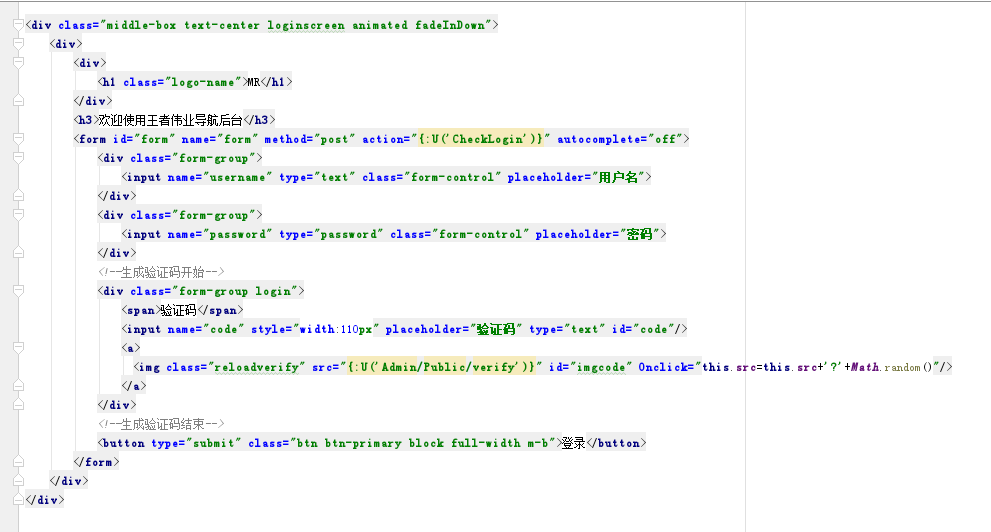Viewport: 991px width, 532px height.
Task: Click the closing </button> tag
Action: pyautogui.click(x=616, y=443)
